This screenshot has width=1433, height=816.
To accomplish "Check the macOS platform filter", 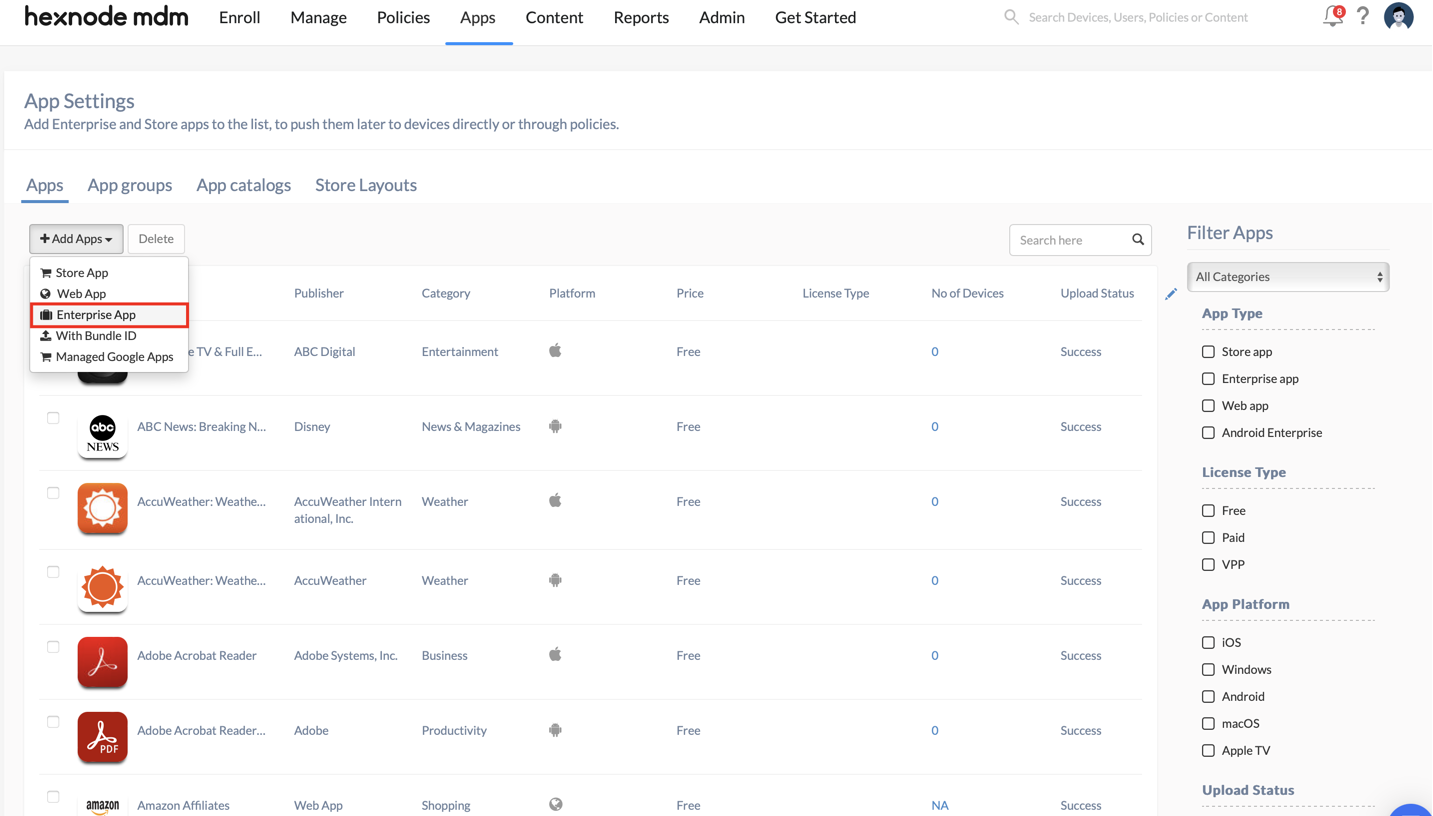I will click(x=1208, y=724).
